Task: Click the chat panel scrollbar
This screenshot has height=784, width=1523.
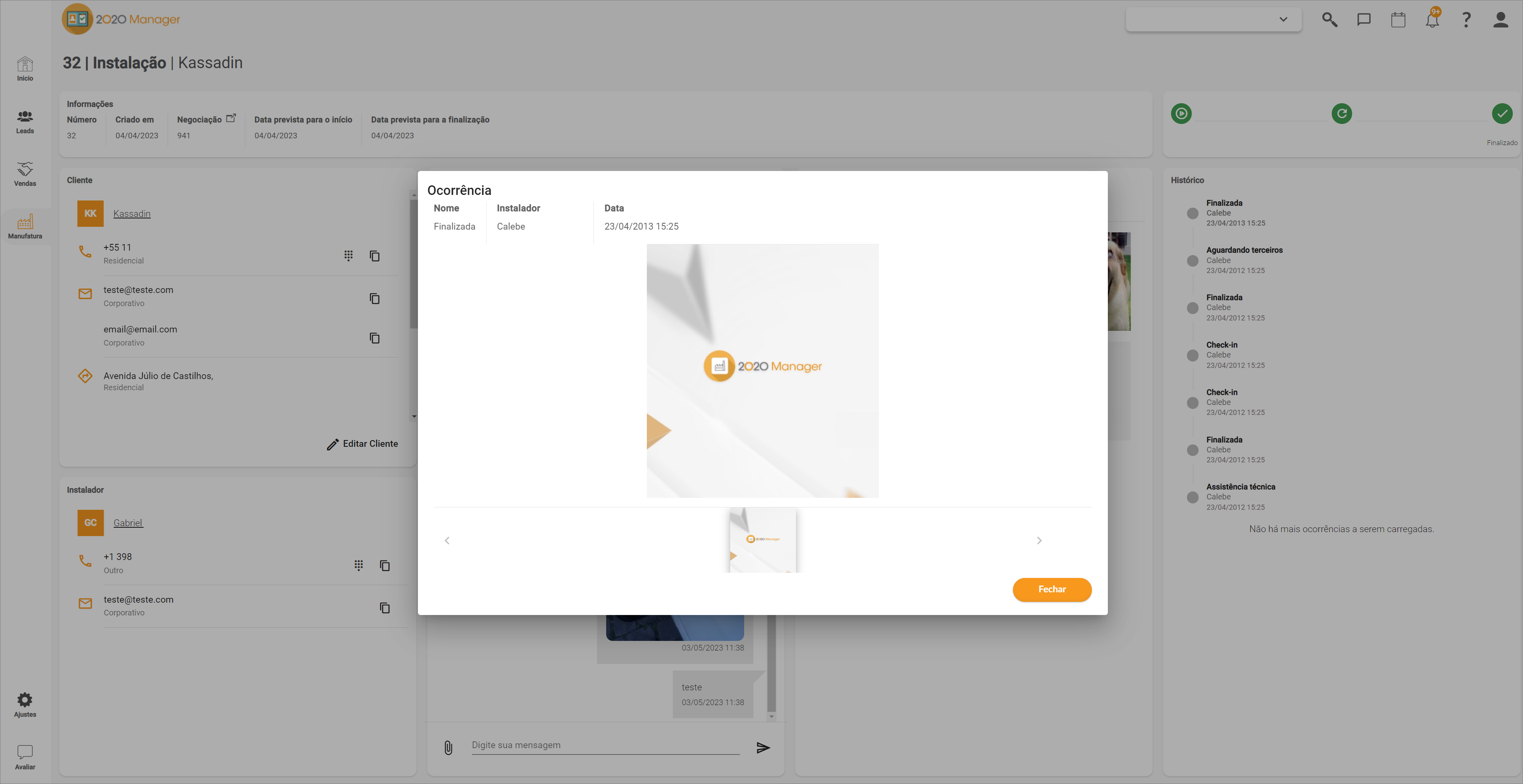Action: pos(771,663)
